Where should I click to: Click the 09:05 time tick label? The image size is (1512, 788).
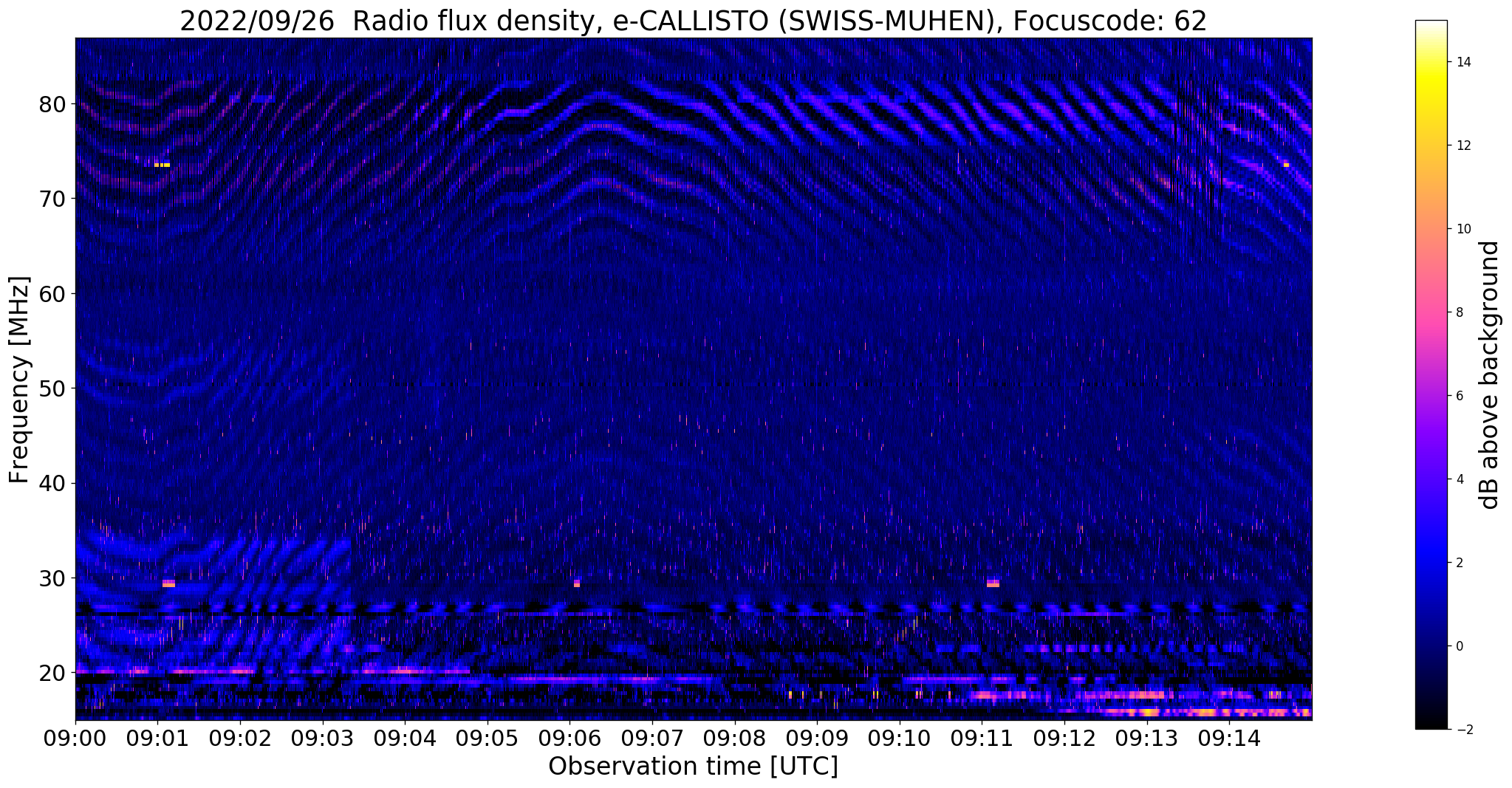point(488,738)
